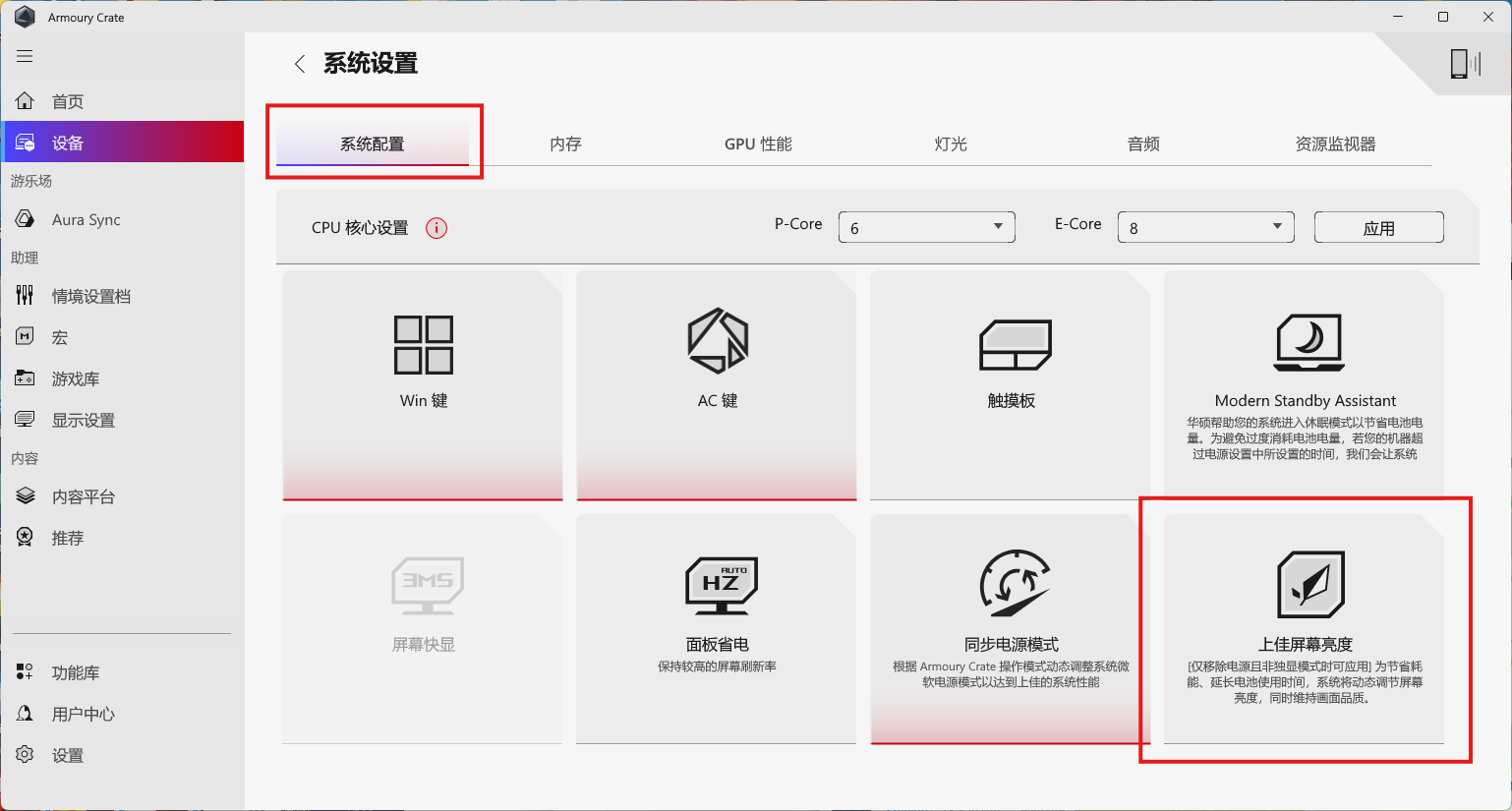Screen dimensions: 1512x811
Task: Toggle the 同步电源模式 tile
Action: [1011, 629]
